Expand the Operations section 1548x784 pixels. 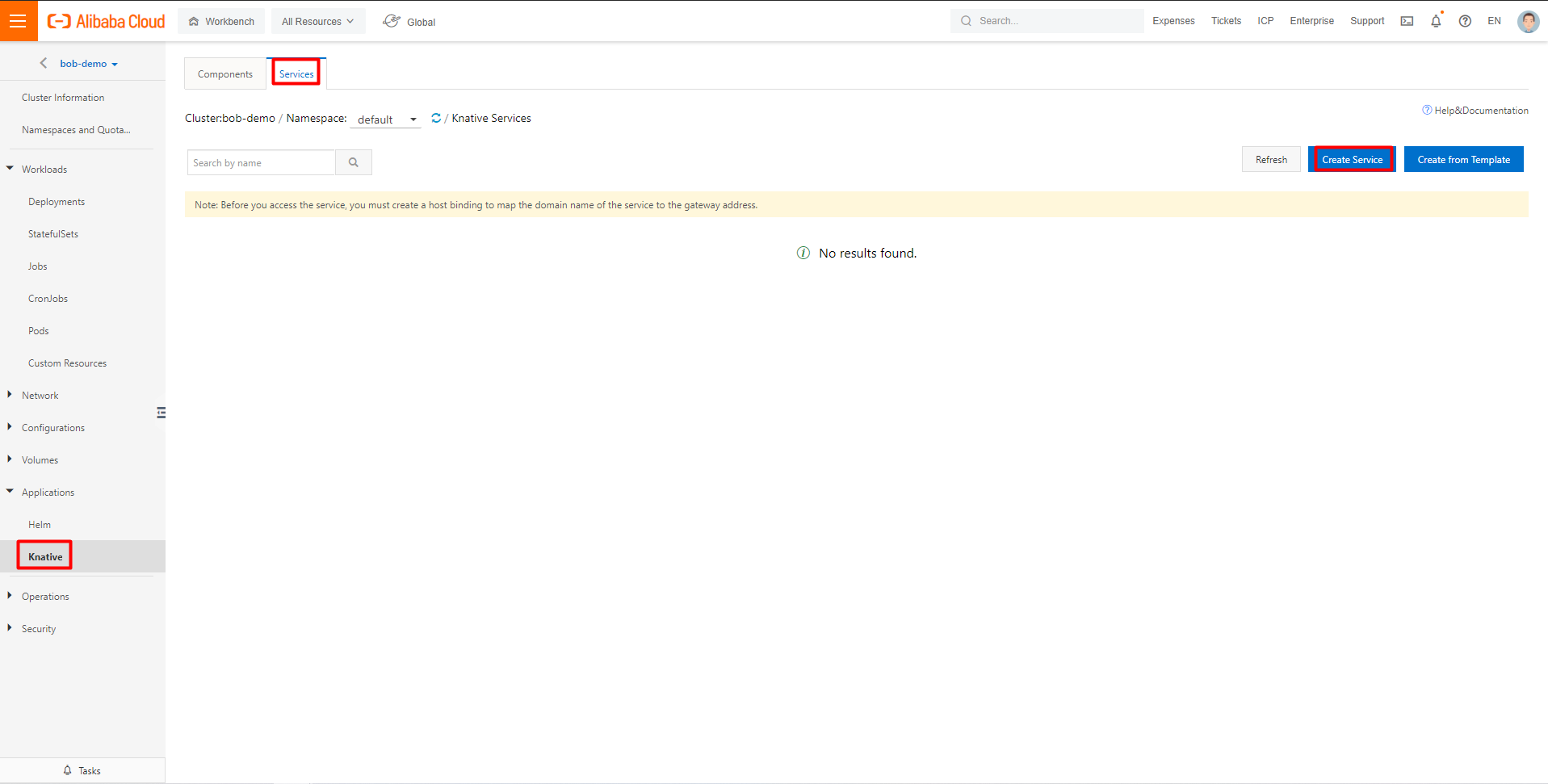pos(45,597)
